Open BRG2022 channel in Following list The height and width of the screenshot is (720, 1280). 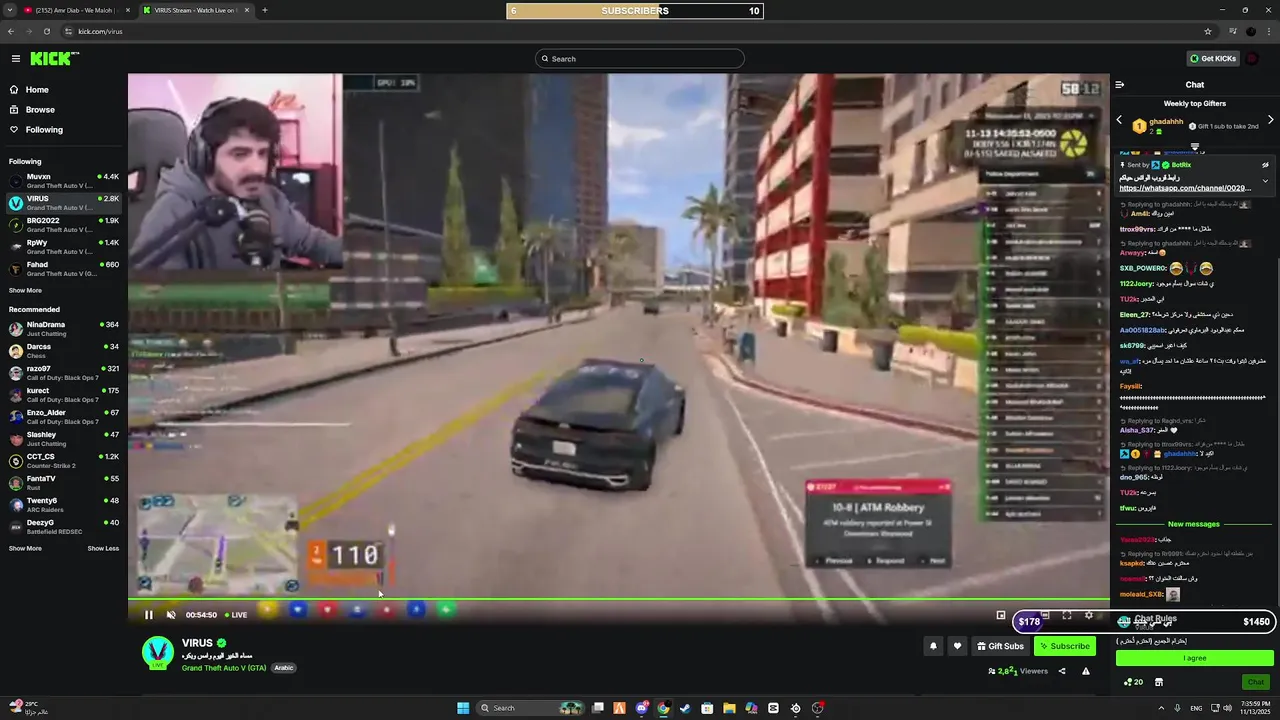pyautogui.click(x=64, y=225)
